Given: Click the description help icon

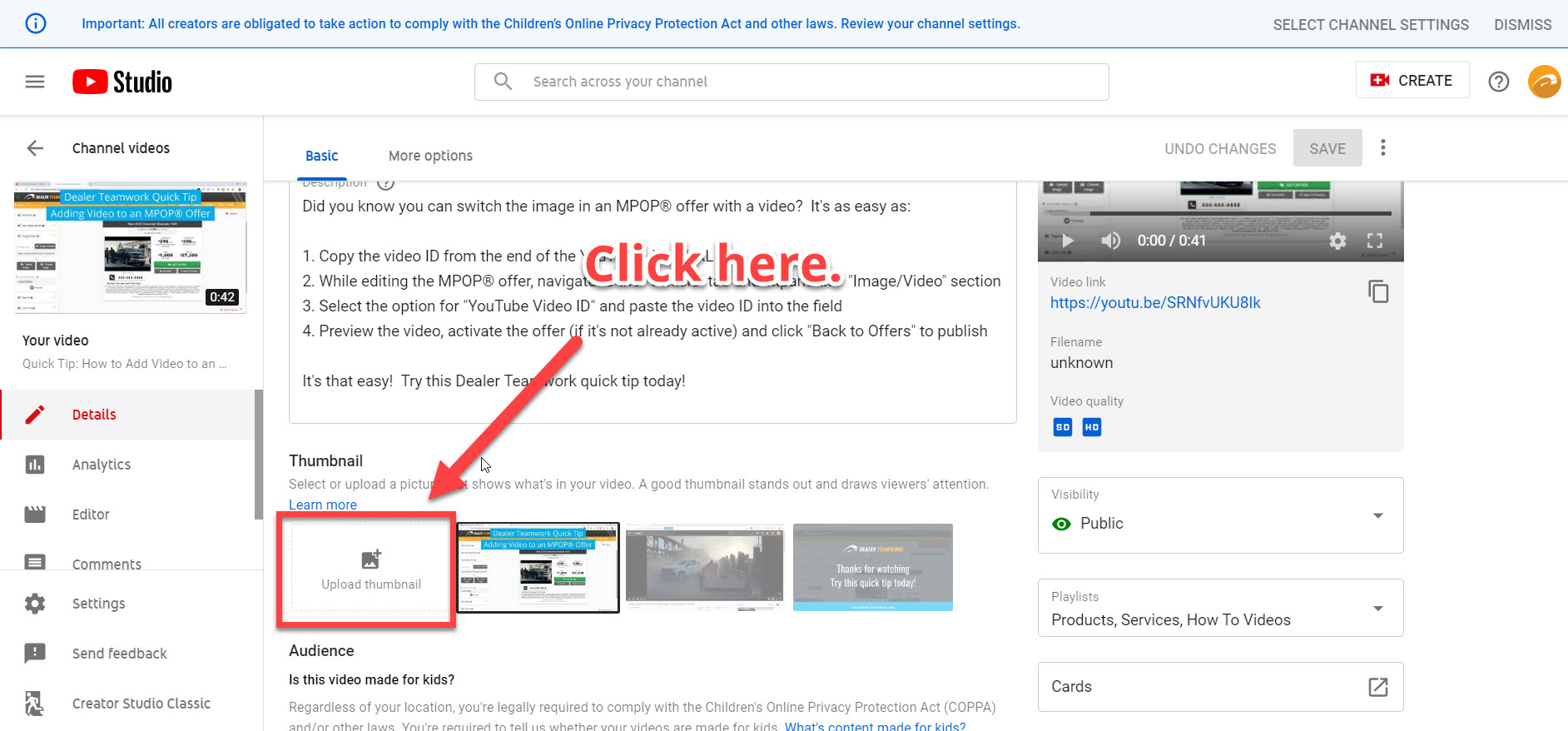Looking at the screenshot, I should [385, 184].
